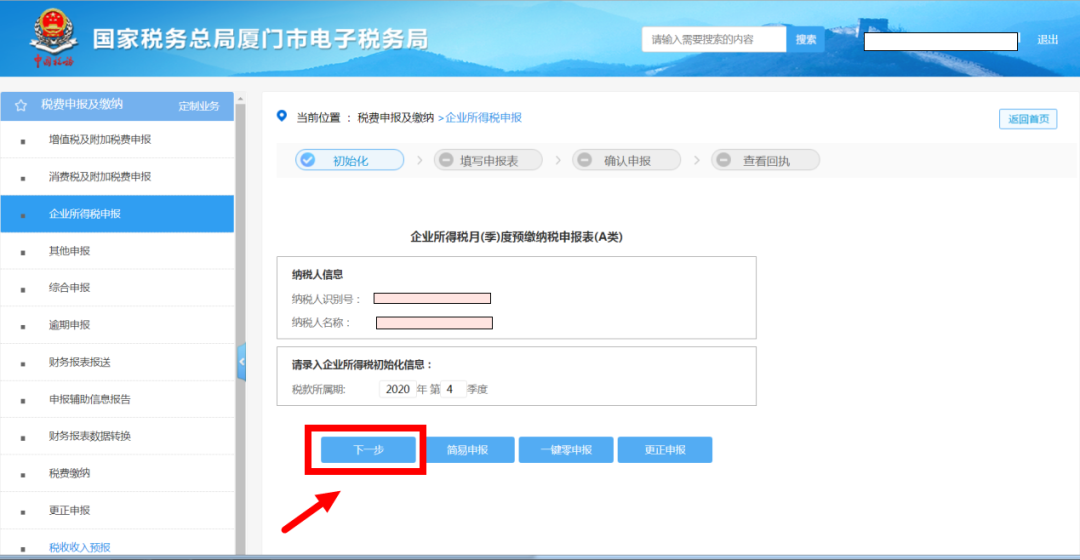This screenshot has width=1080, height=560.
Task: Click the tax bureau emblem logo
Action: [x=54, y=38]
